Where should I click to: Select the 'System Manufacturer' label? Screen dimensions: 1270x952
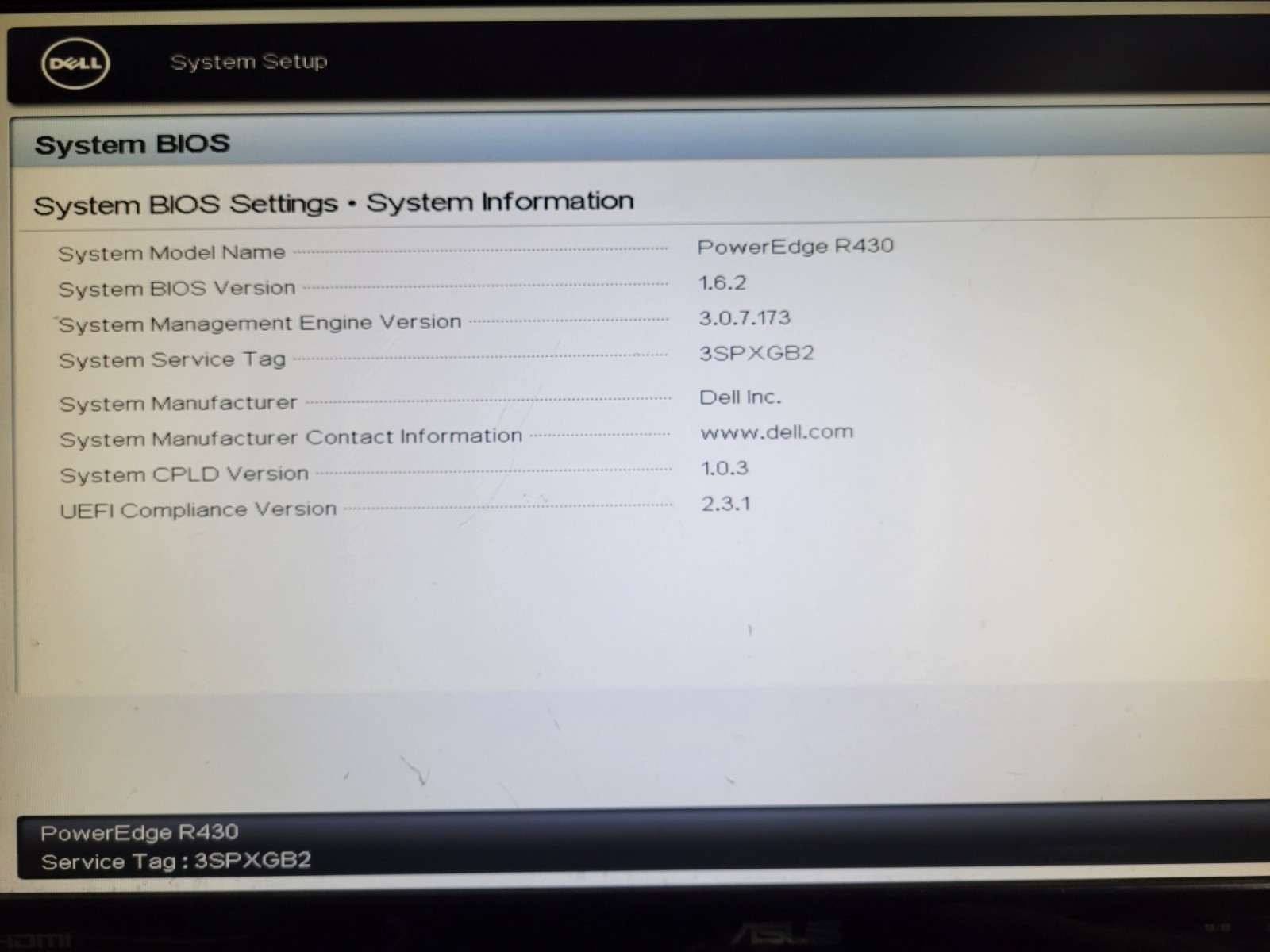(x=179, y=403)
